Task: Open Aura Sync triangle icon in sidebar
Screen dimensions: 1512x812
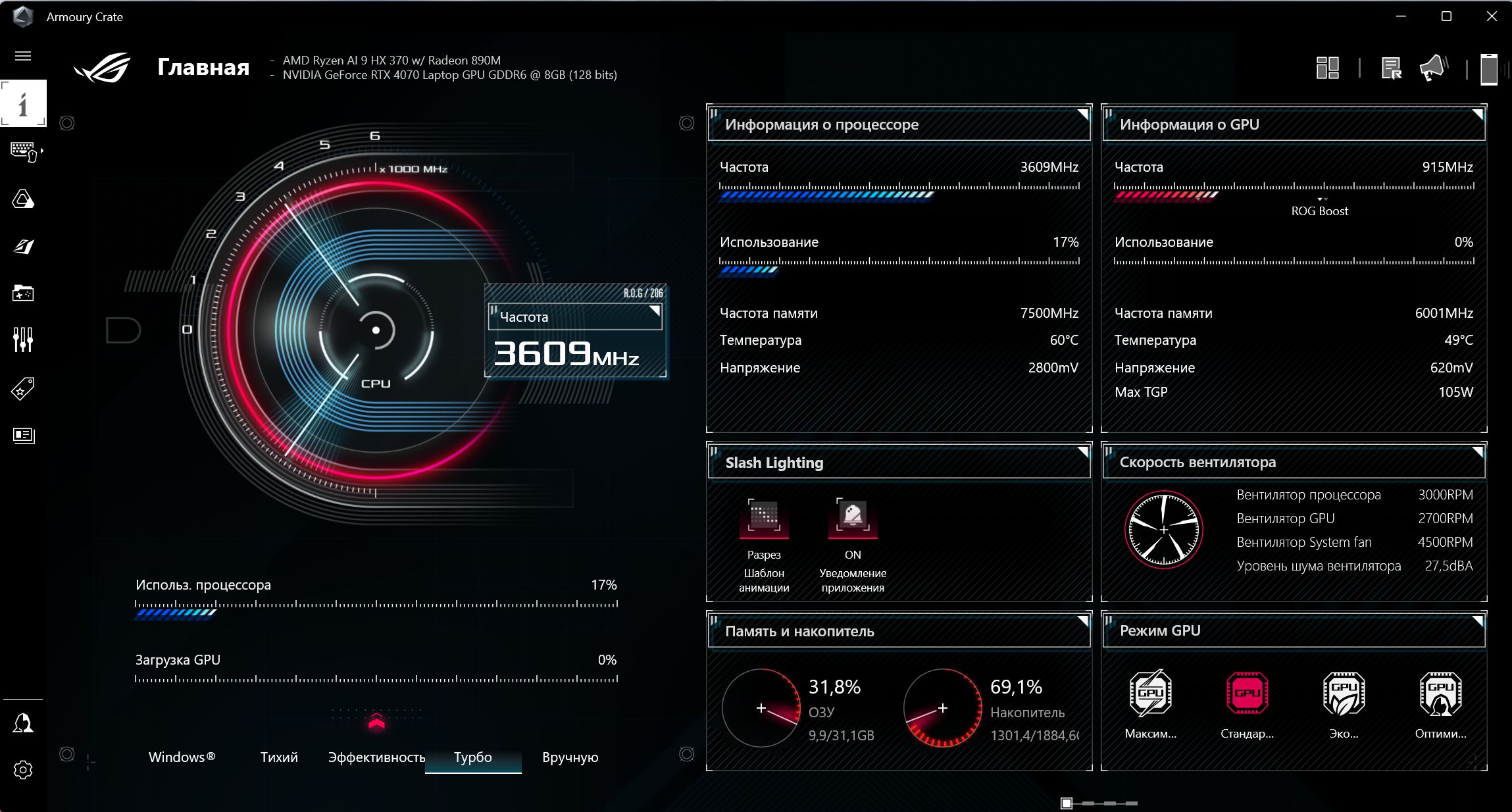Action: tap(23, 199)
